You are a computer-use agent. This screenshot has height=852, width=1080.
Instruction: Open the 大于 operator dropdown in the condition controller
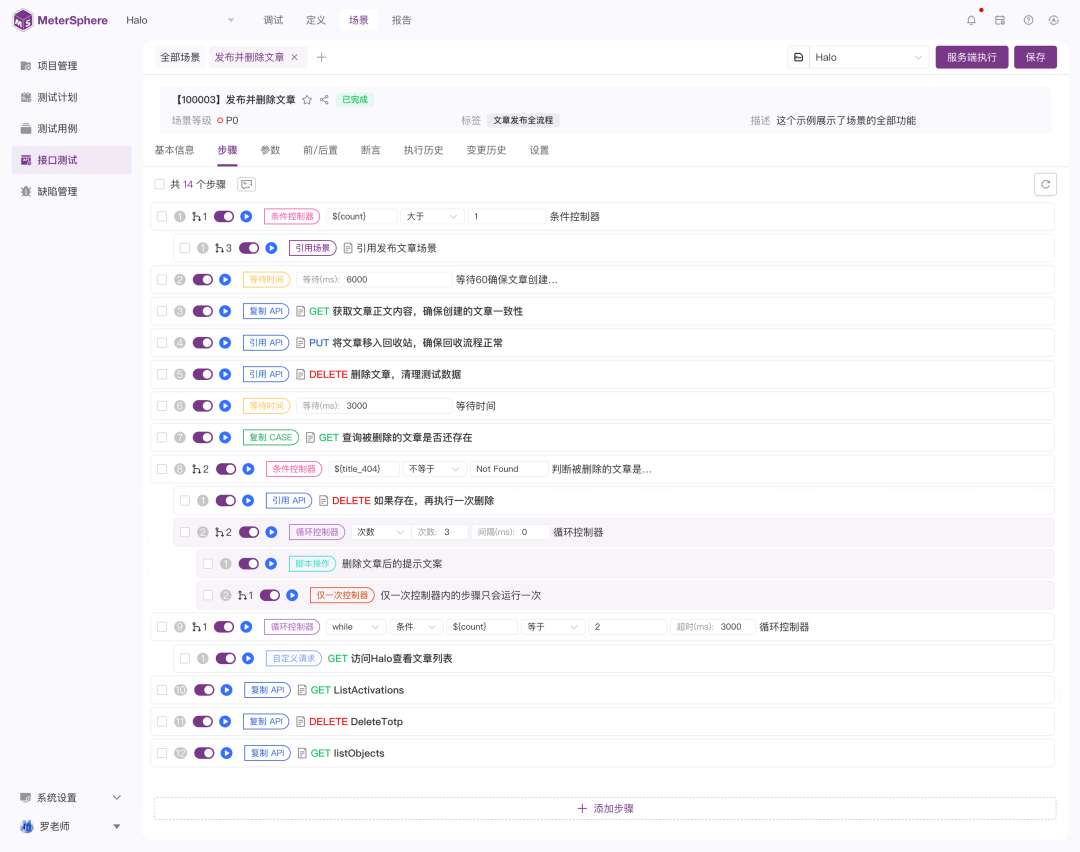(x=432, y=216)
